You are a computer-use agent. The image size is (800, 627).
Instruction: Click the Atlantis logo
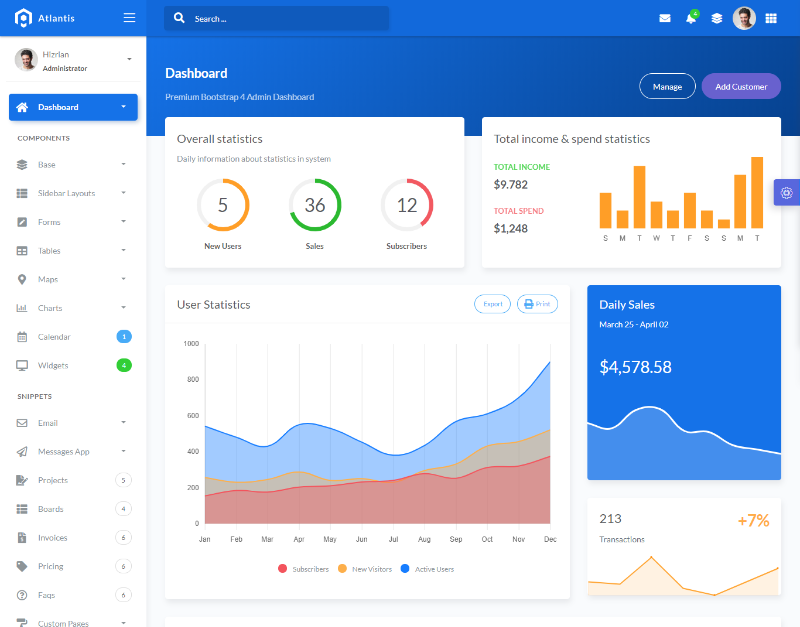coord(45,18)
